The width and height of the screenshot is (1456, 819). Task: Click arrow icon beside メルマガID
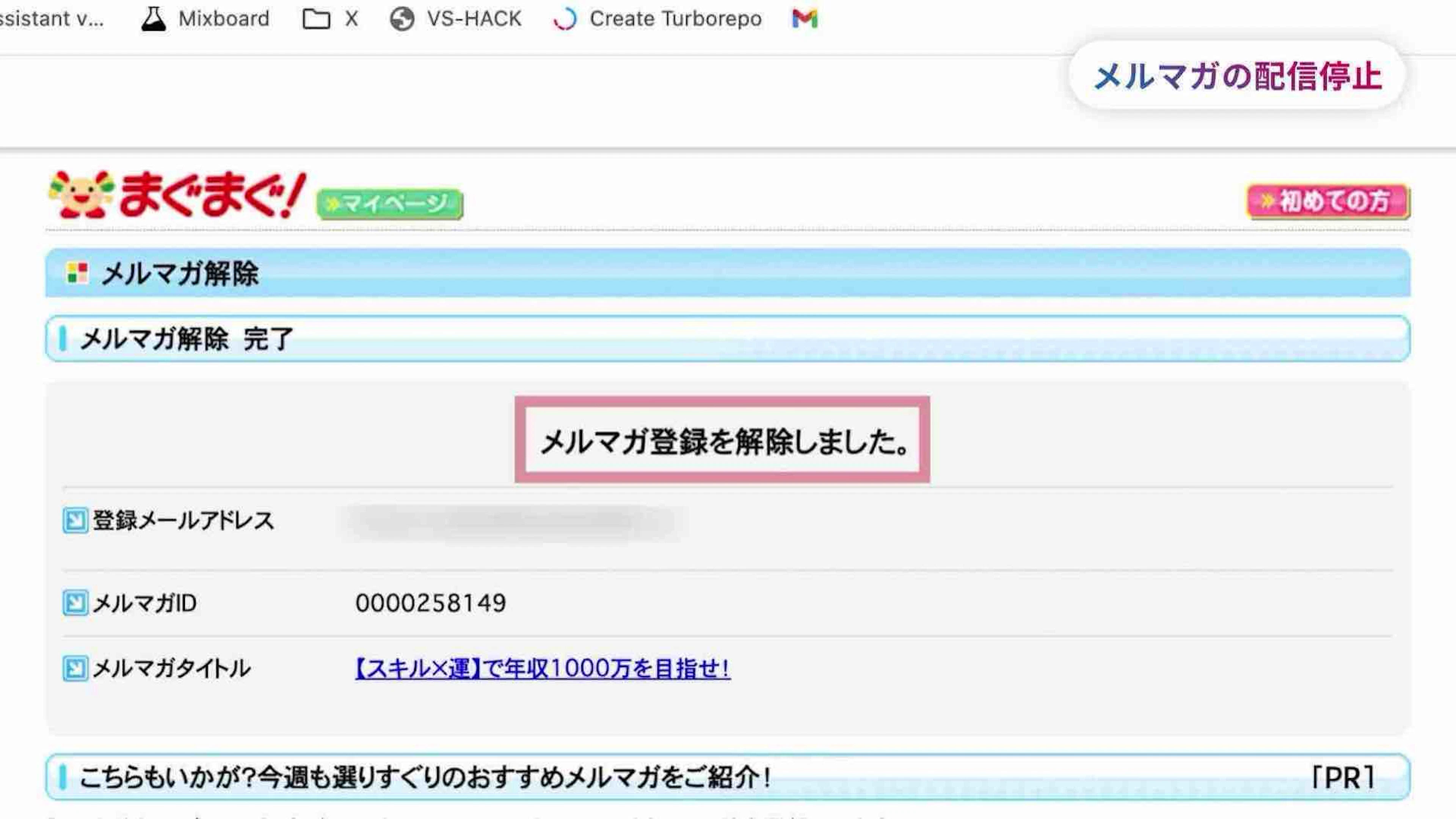pyautogui.click(x=75, y=603)
